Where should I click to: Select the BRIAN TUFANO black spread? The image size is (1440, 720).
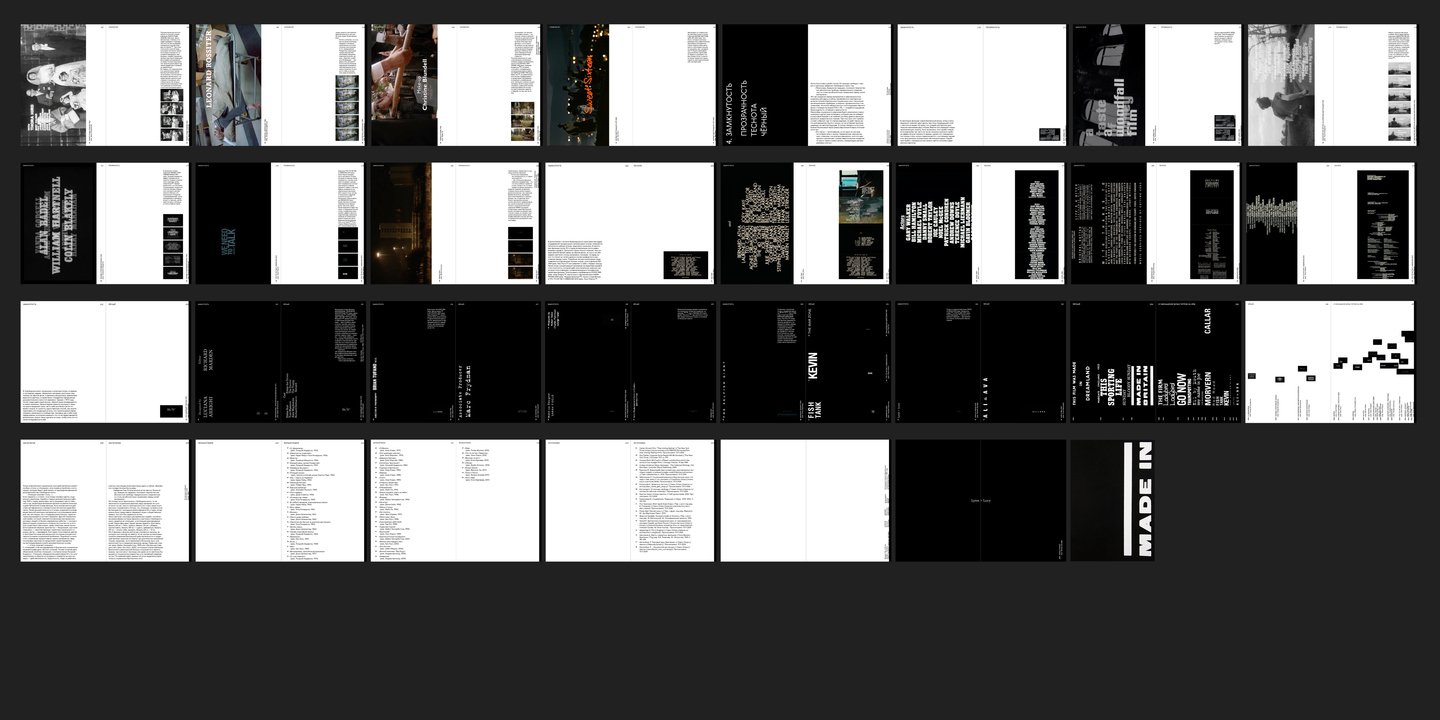[x=455, y=362]
